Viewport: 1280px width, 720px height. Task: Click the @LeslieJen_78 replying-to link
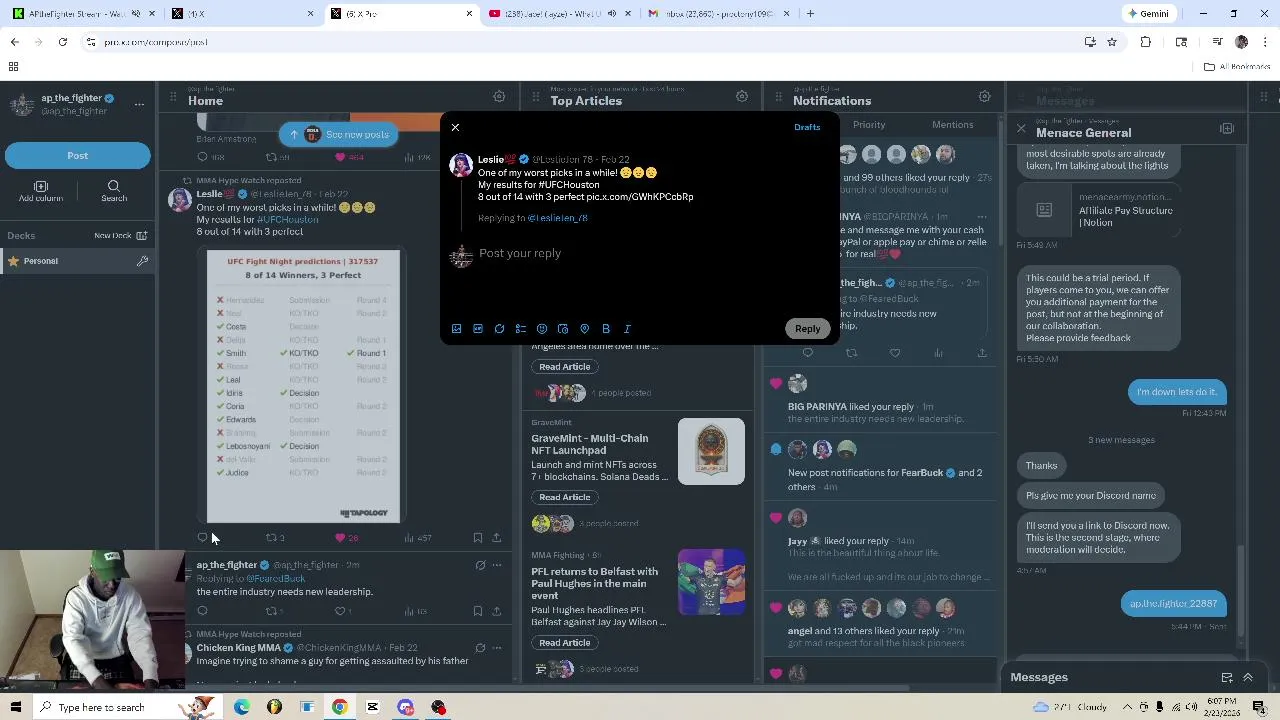tap(557, 218)
